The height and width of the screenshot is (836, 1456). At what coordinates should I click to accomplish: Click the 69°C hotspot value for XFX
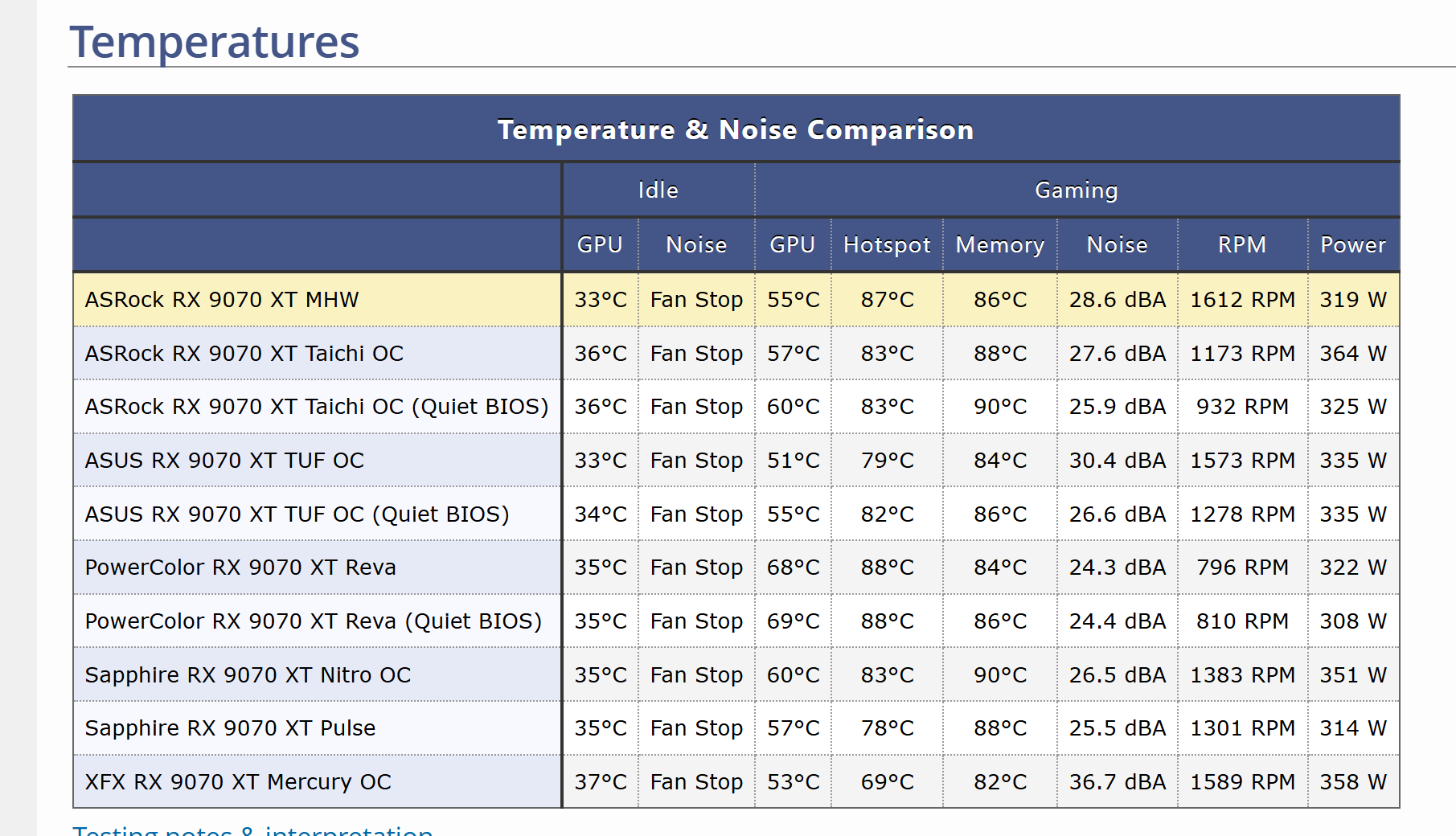click(x=888, y=782)
